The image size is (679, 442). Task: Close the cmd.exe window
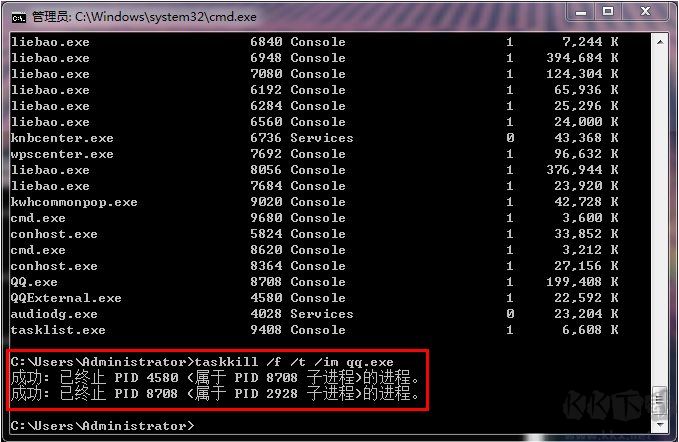pos(645,12)
